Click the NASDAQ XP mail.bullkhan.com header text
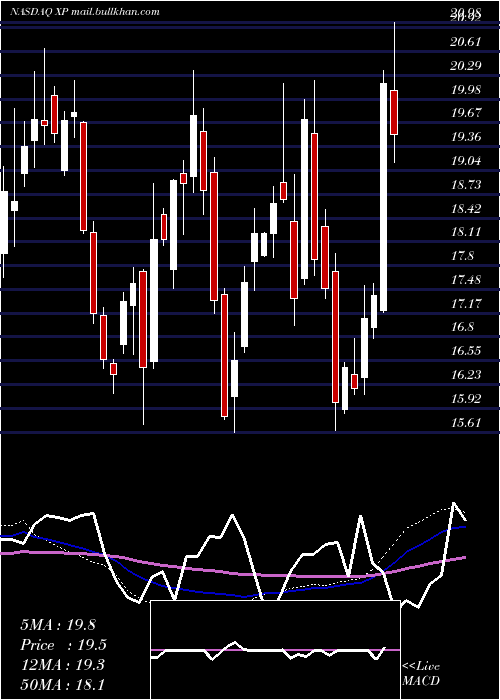This screenshot has height=700, width=500. [x=84, y=12]
